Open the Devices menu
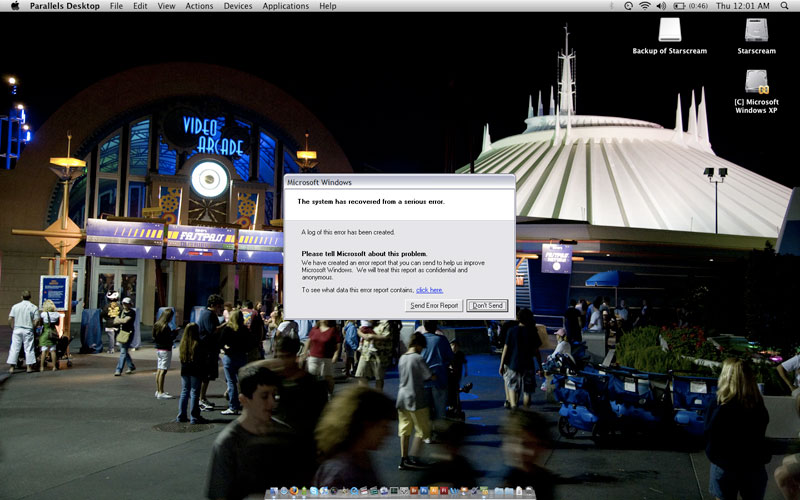The height and width of the screenshot is (500, 800). coord(238,6)
